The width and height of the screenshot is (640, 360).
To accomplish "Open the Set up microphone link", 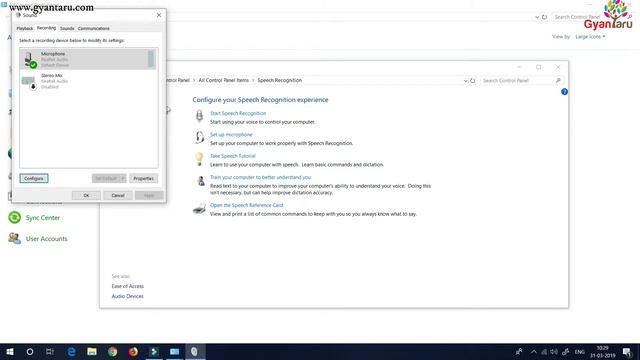I will [x=231, y=135].
